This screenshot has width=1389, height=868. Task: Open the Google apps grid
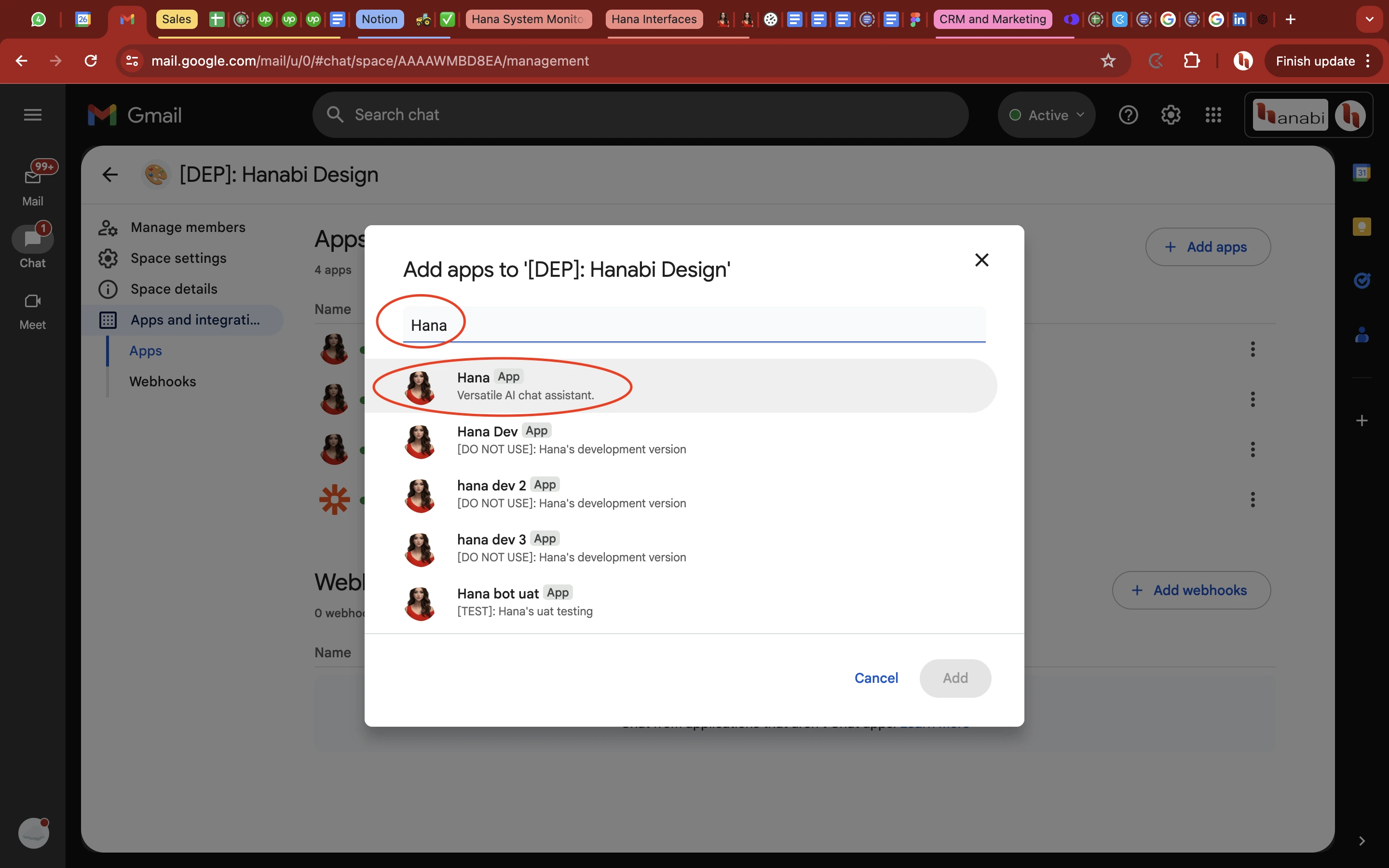pos(1213,115)
